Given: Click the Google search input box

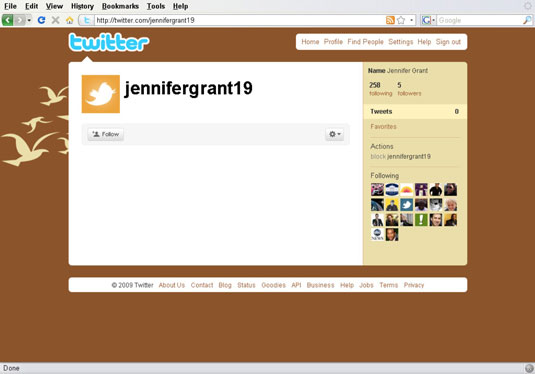Looking at the screenshot, I should point(479,20).
